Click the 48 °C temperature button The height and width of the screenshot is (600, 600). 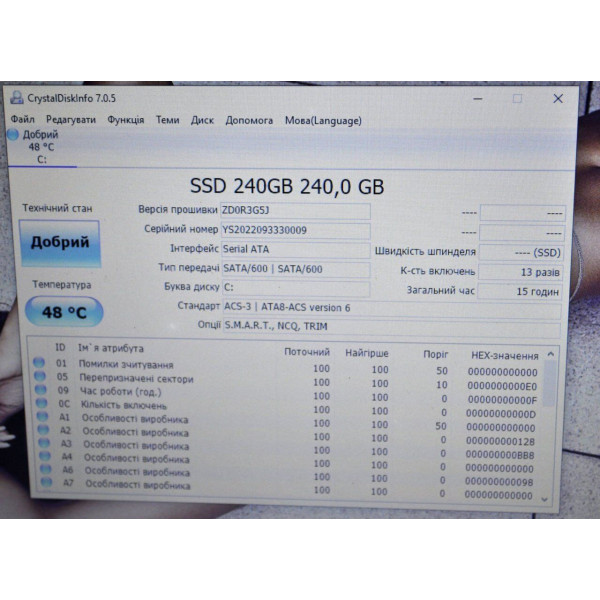64,312
